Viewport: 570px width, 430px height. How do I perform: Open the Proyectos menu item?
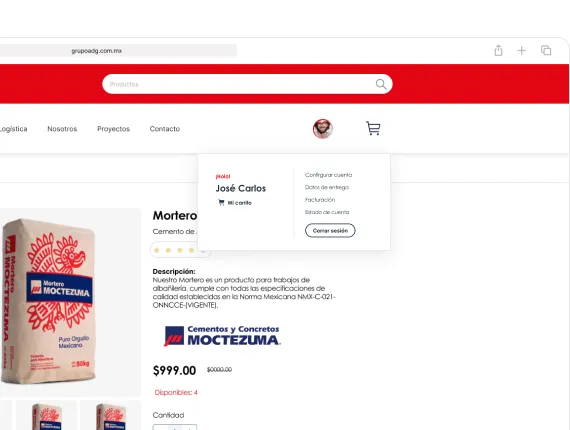click(113, 129)
